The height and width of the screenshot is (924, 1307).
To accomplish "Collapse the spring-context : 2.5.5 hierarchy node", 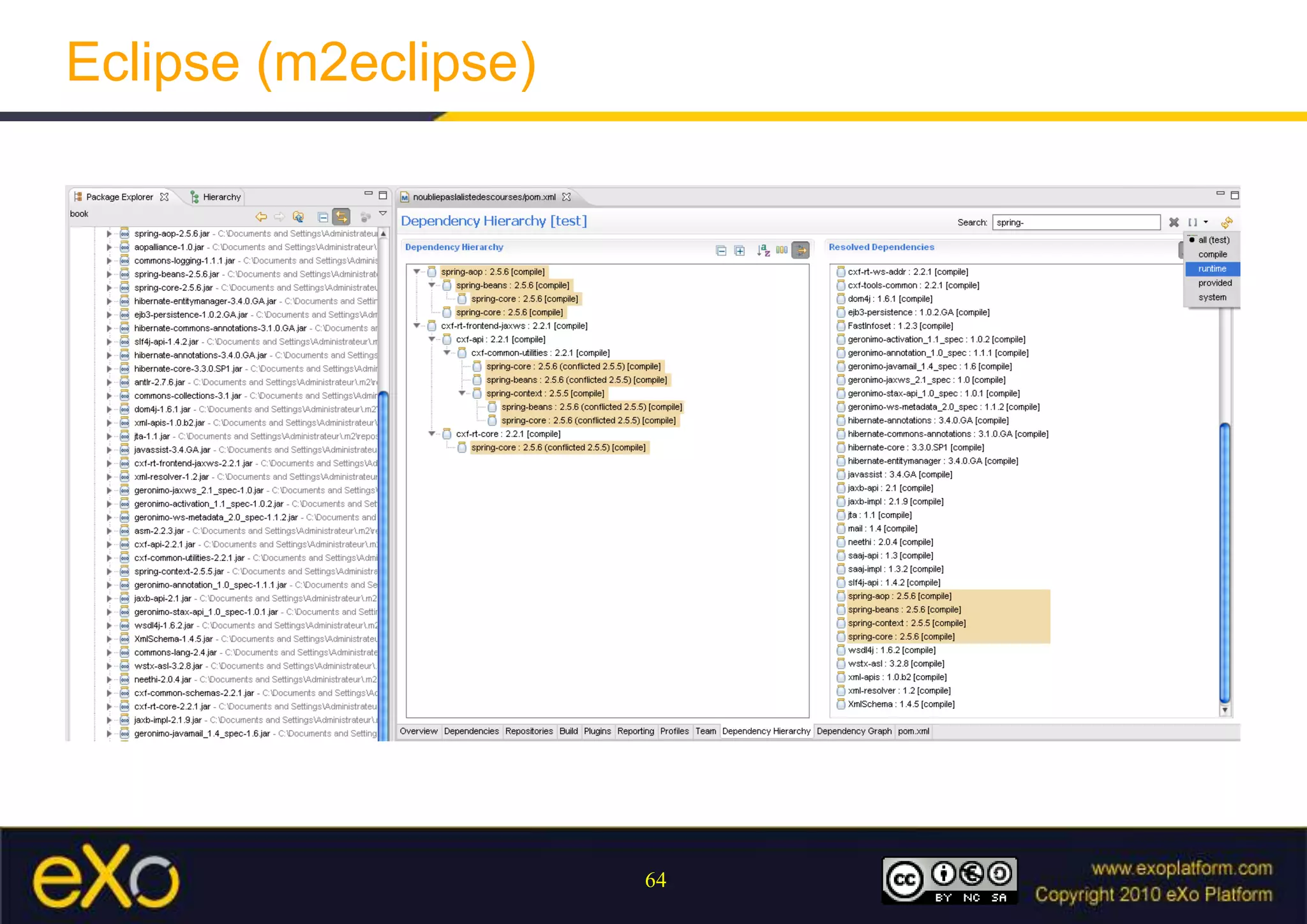I will [x=462, y=394].
